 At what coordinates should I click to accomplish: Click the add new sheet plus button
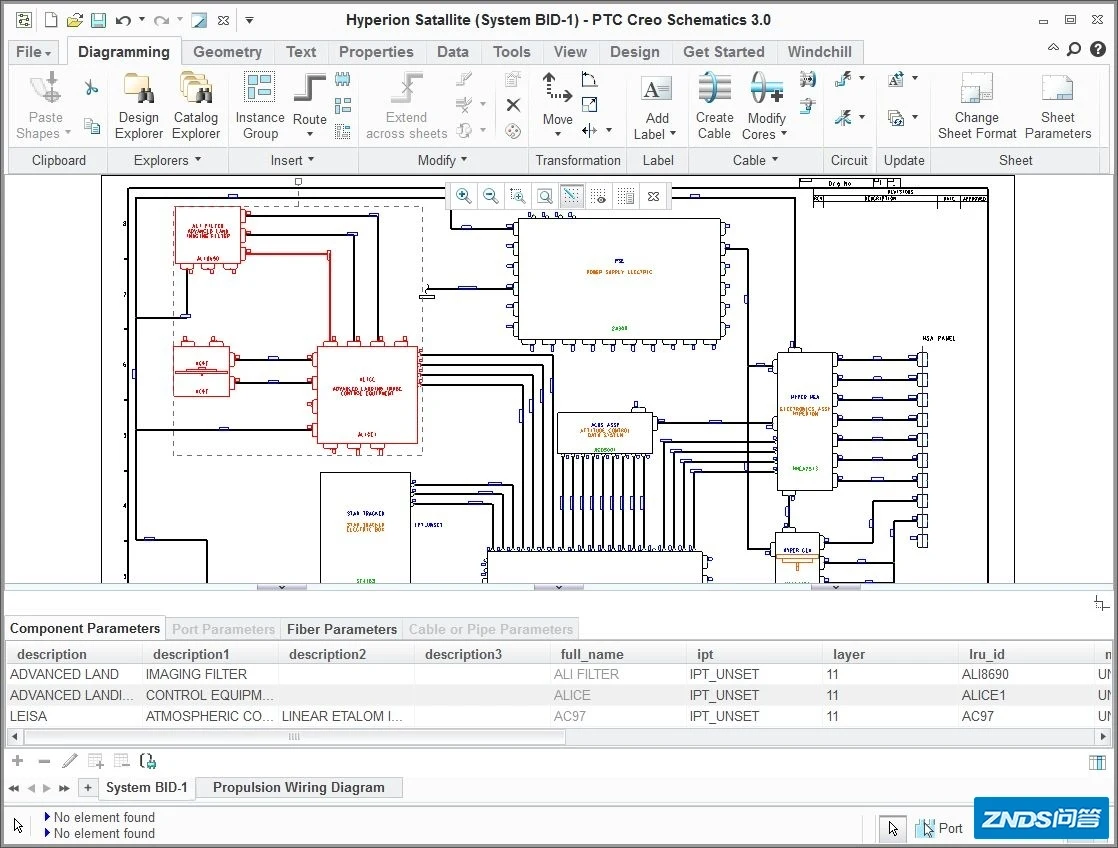coord(88,787)
